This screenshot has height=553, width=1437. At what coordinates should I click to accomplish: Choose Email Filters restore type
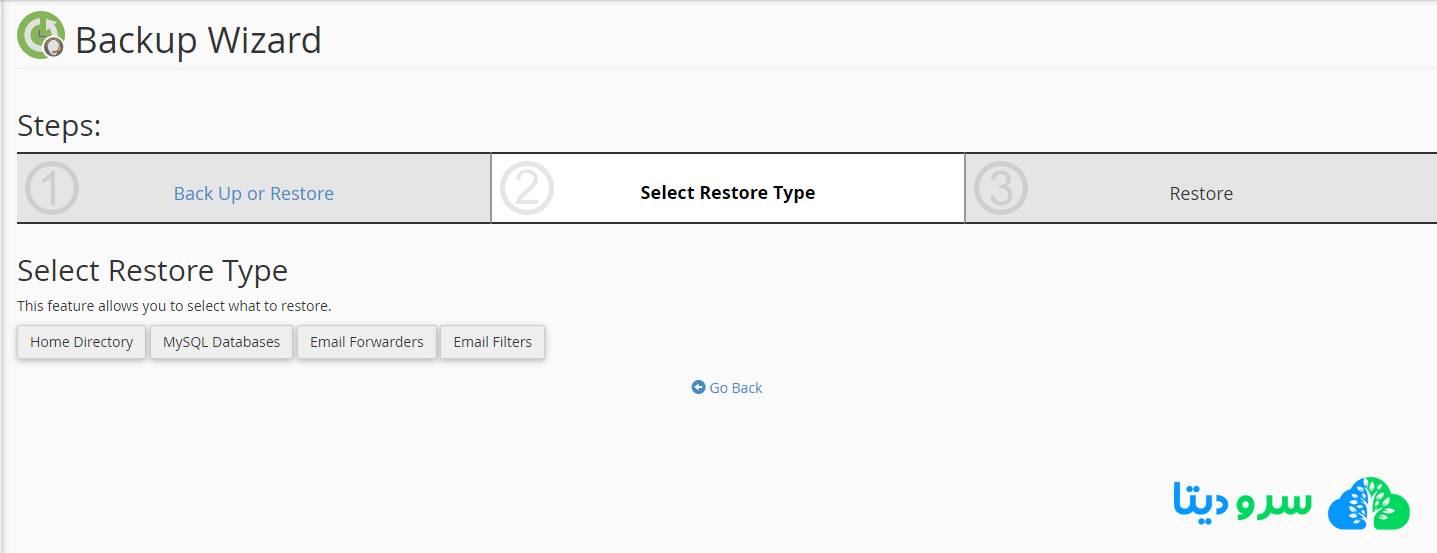pyautogui.click(x=492, y=342)
